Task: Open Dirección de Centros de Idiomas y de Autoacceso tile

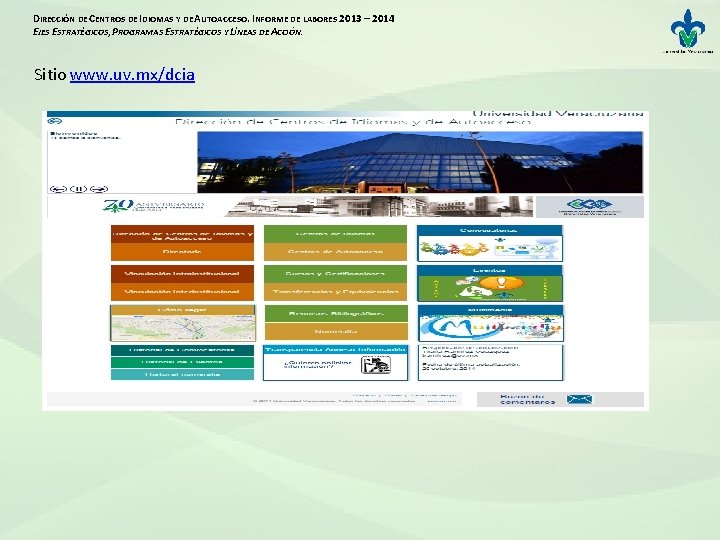Action: pos(182,234)
